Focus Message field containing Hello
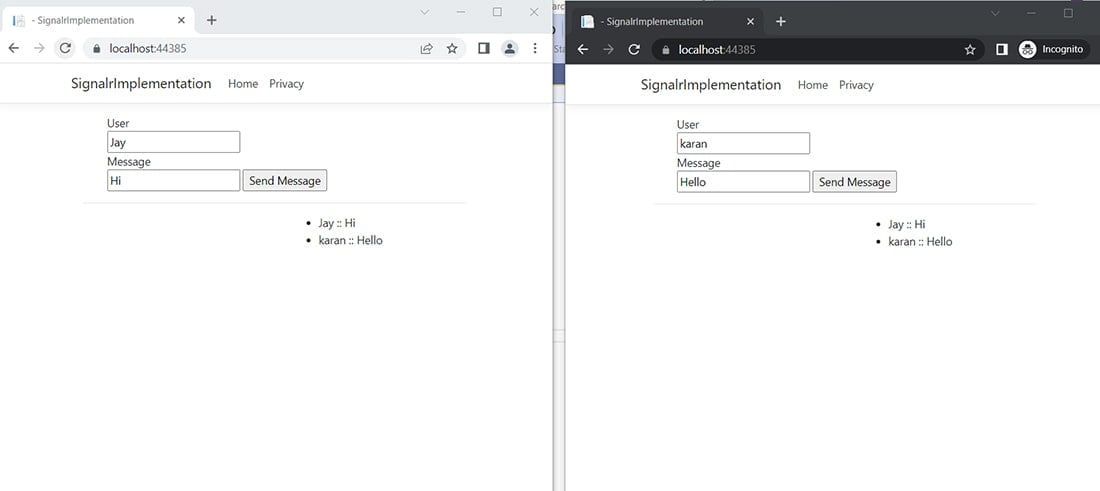Screen dimensions: 1100x491 click(743, 182)
